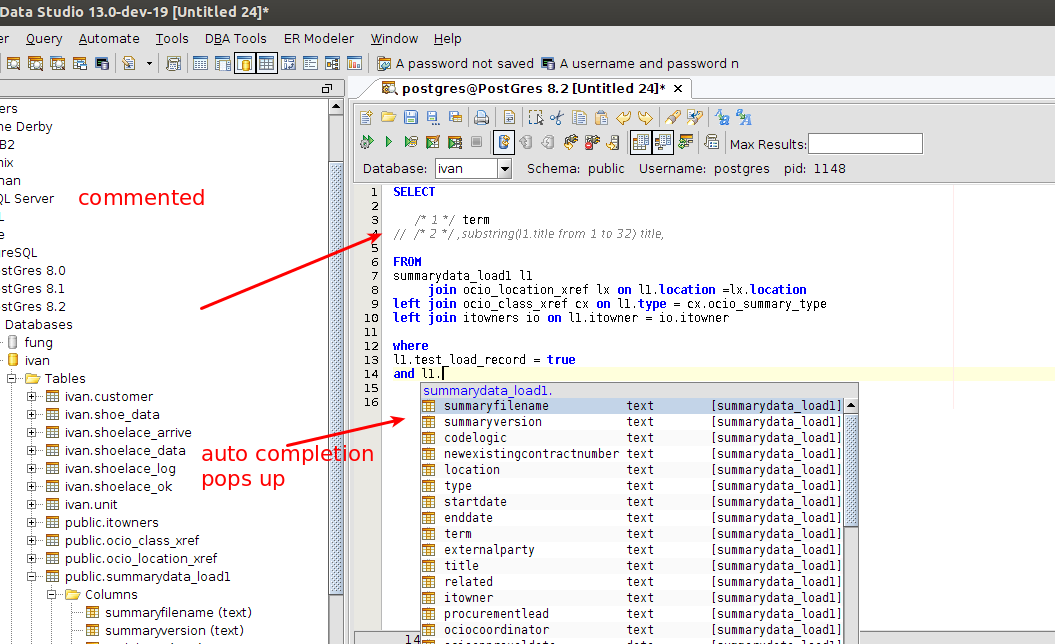Toggle the grid panel icon in main toolbar
This screenshot has height=644, width=1055.
click(266, 64)
